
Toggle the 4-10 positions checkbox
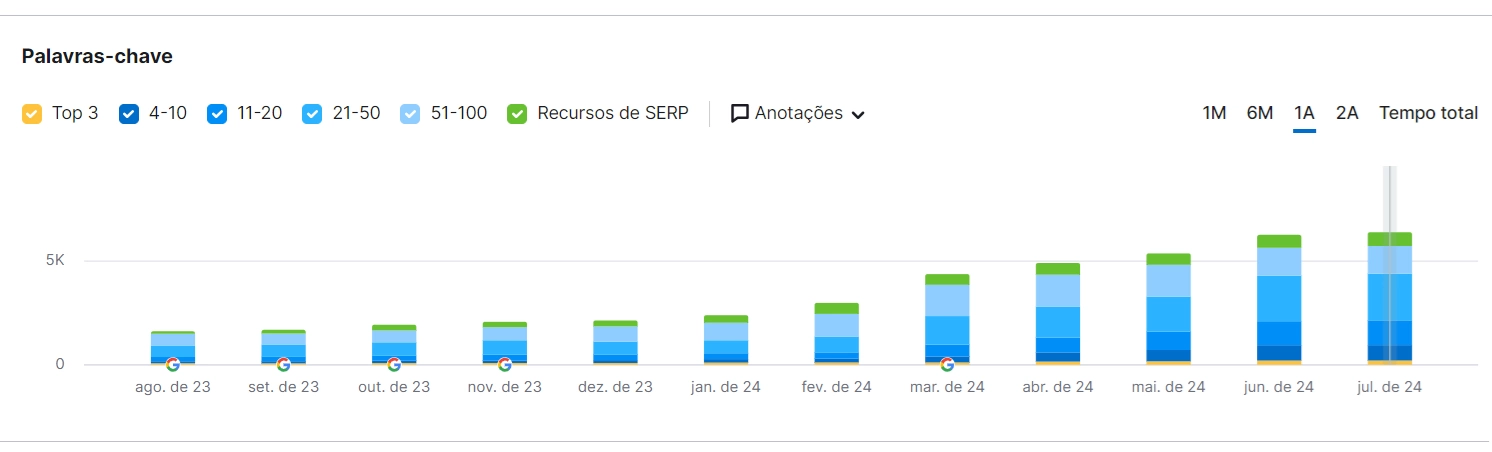129,114
